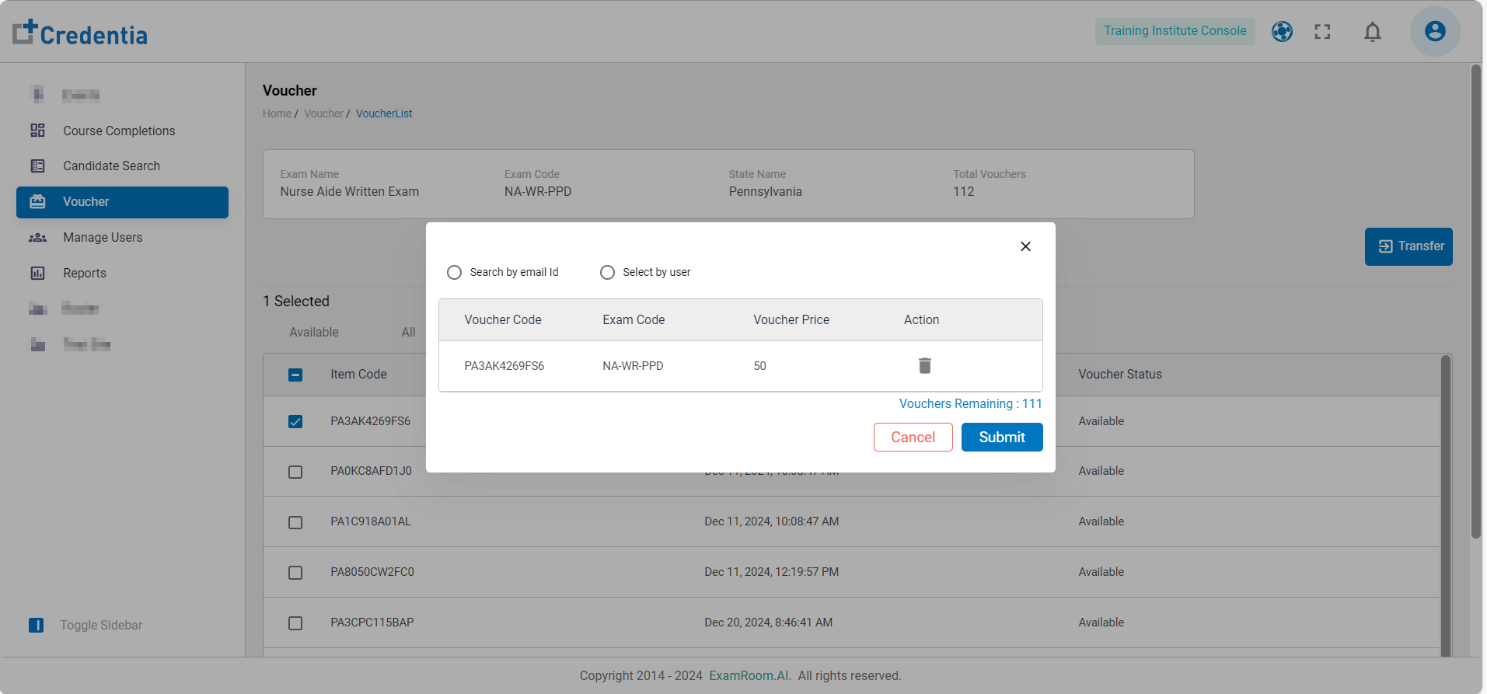The image size is (1487, 694).
Task: Click the Toggle Sidebar icon
Action: click(x=36, y=625)
